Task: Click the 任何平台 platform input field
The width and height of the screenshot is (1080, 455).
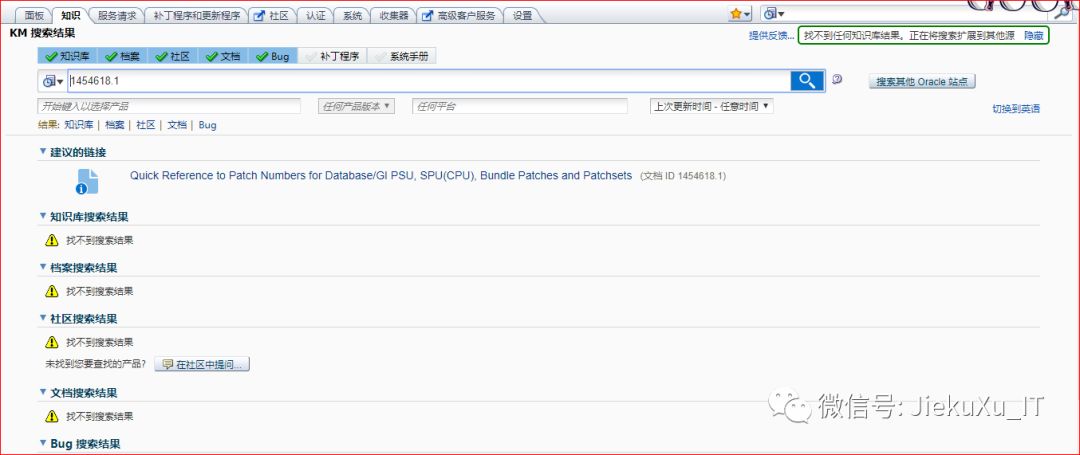Action: (520, 106)
